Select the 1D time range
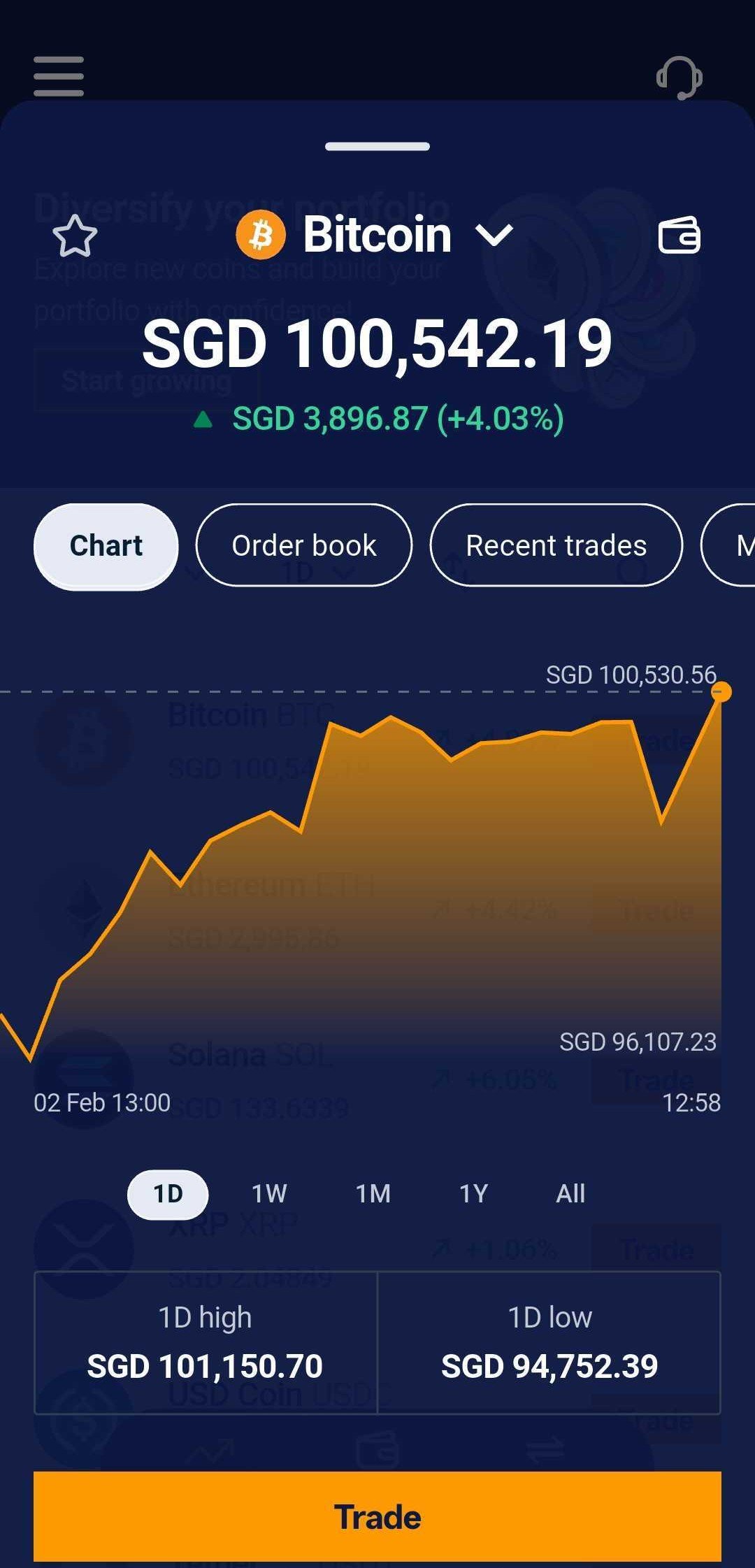Image resolution: width=755 pixels, height=1568 pixels. coord(168,1193)
